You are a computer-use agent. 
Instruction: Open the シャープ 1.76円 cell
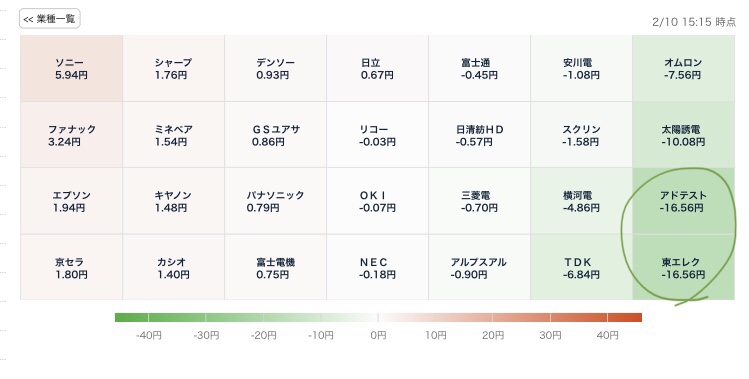coord(173,68)
